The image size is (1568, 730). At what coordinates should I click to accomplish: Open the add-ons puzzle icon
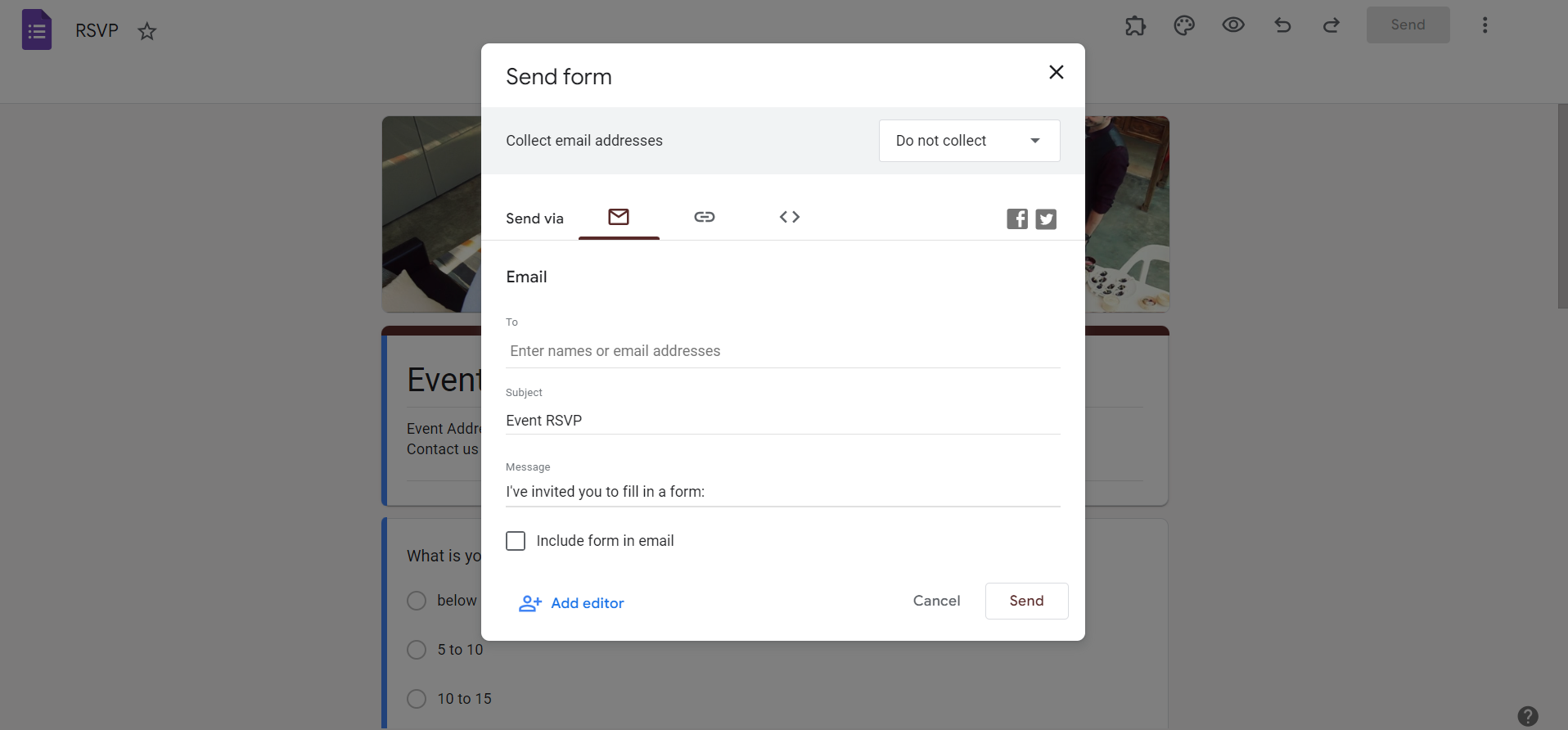tap(1135, 25)
